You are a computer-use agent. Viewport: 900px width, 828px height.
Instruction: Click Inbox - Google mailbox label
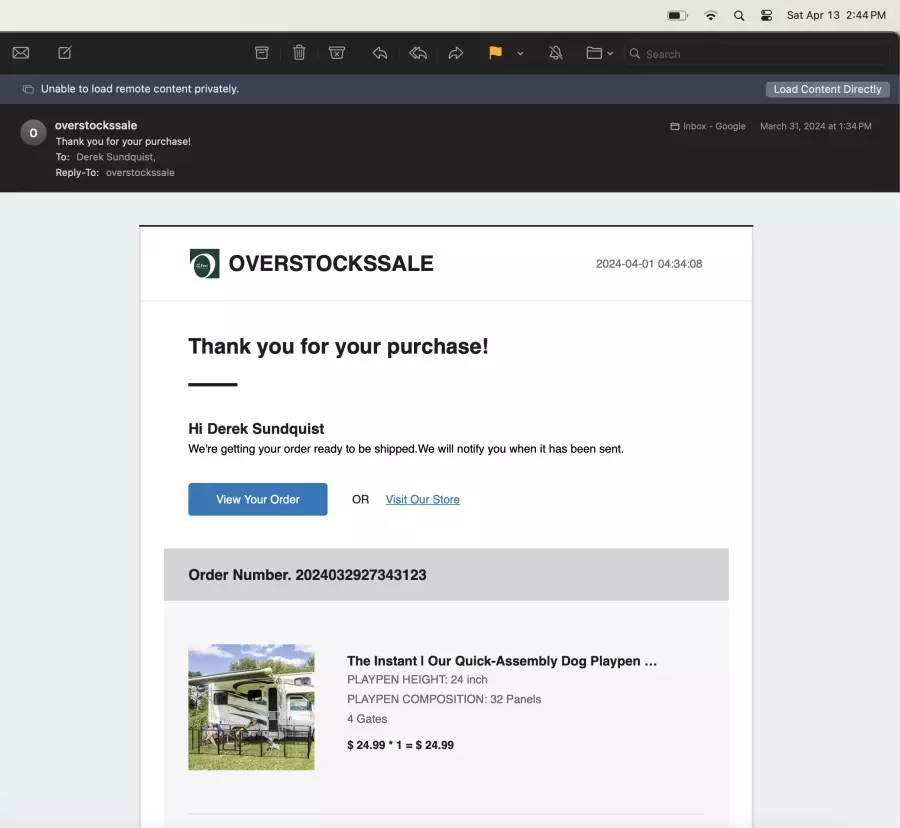(x=708, y=126)
